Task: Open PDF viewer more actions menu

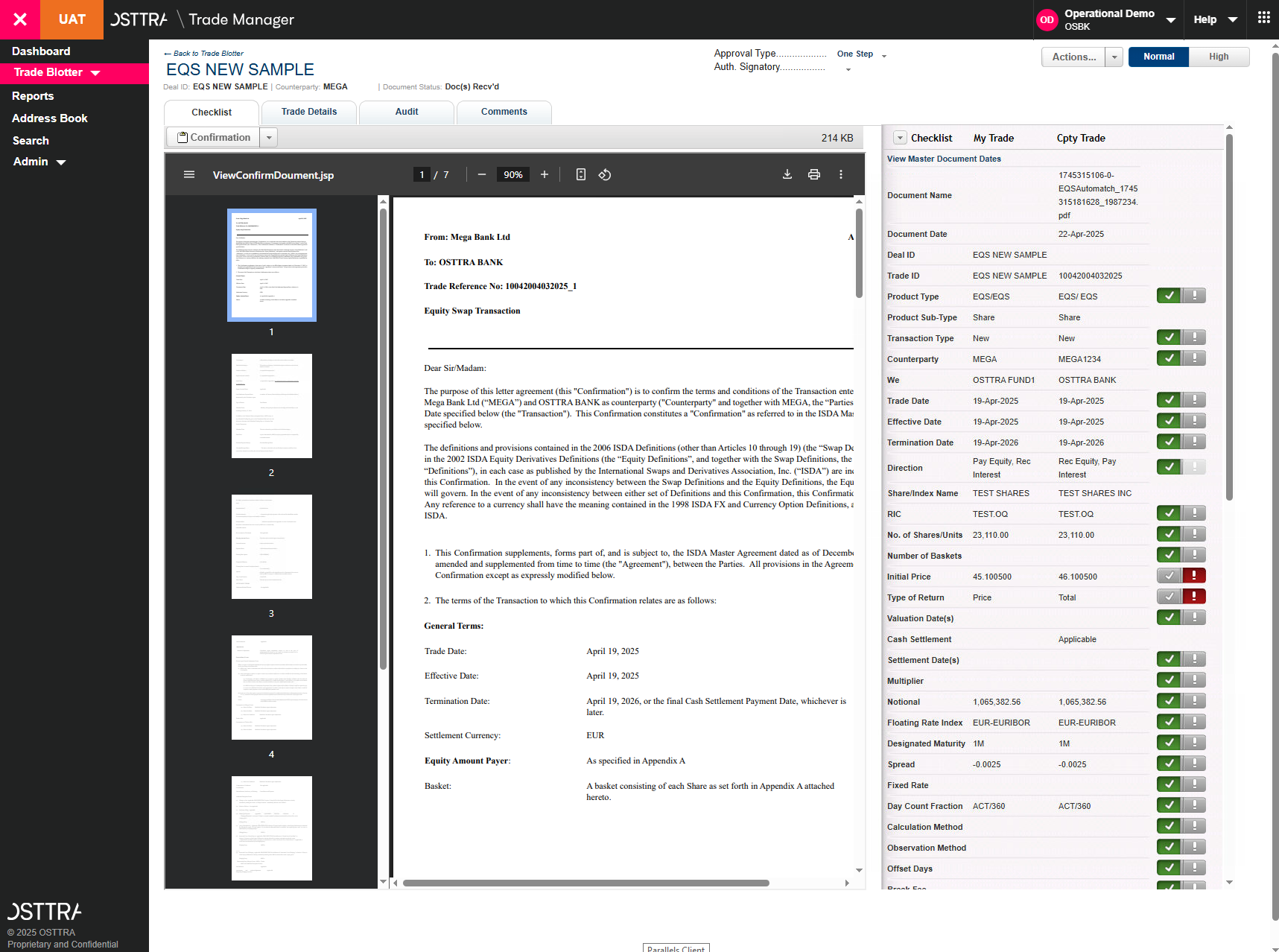Action: (841, 174)
